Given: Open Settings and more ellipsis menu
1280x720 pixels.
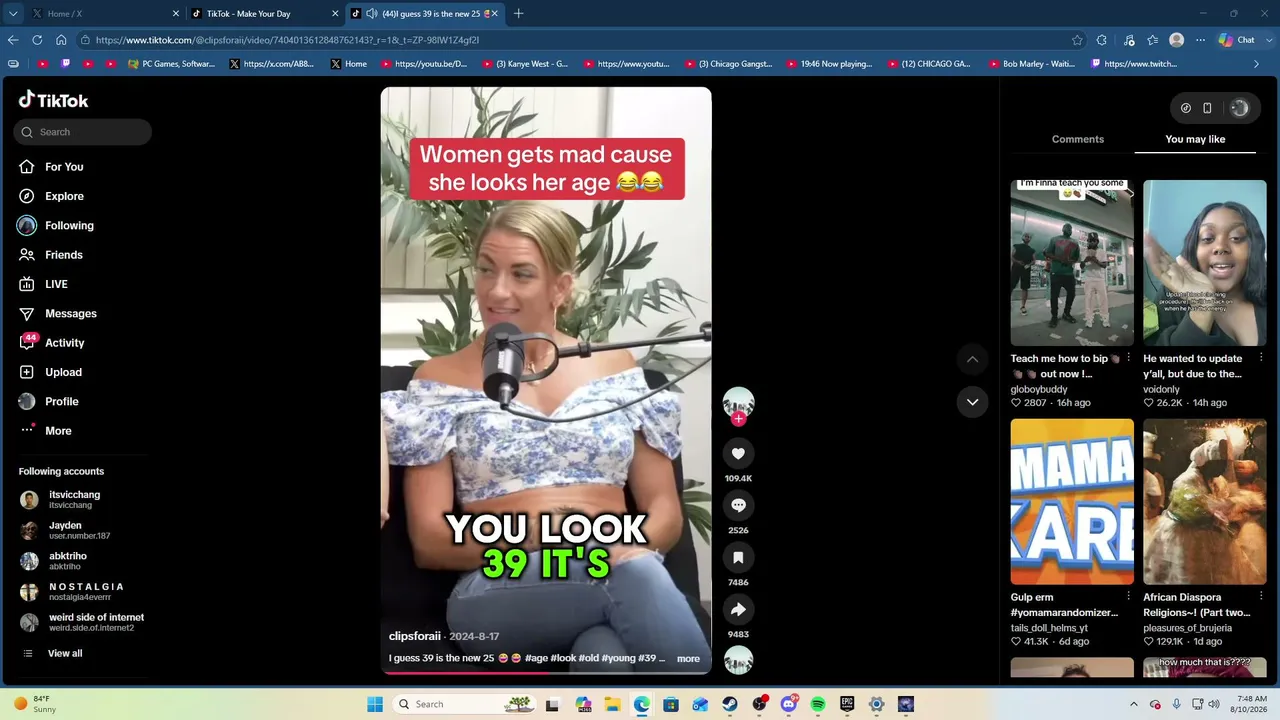Looking at the screenshot, I should 1200,40.
